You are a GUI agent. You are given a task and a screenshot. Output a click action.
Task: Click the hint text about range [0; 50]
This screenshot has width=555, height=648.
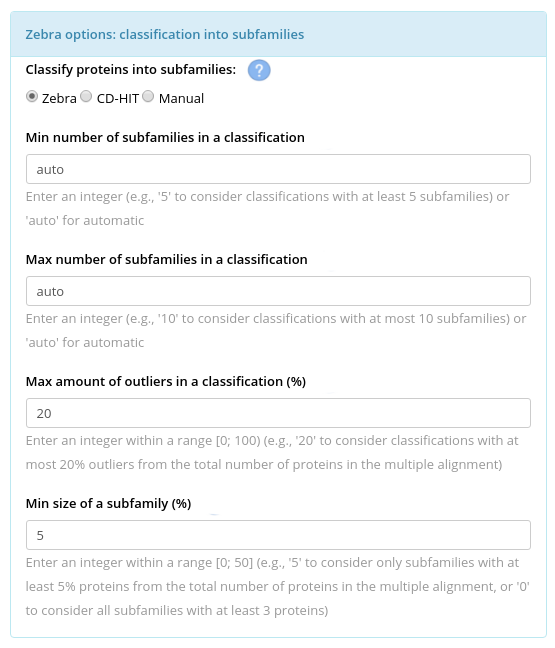277,586
